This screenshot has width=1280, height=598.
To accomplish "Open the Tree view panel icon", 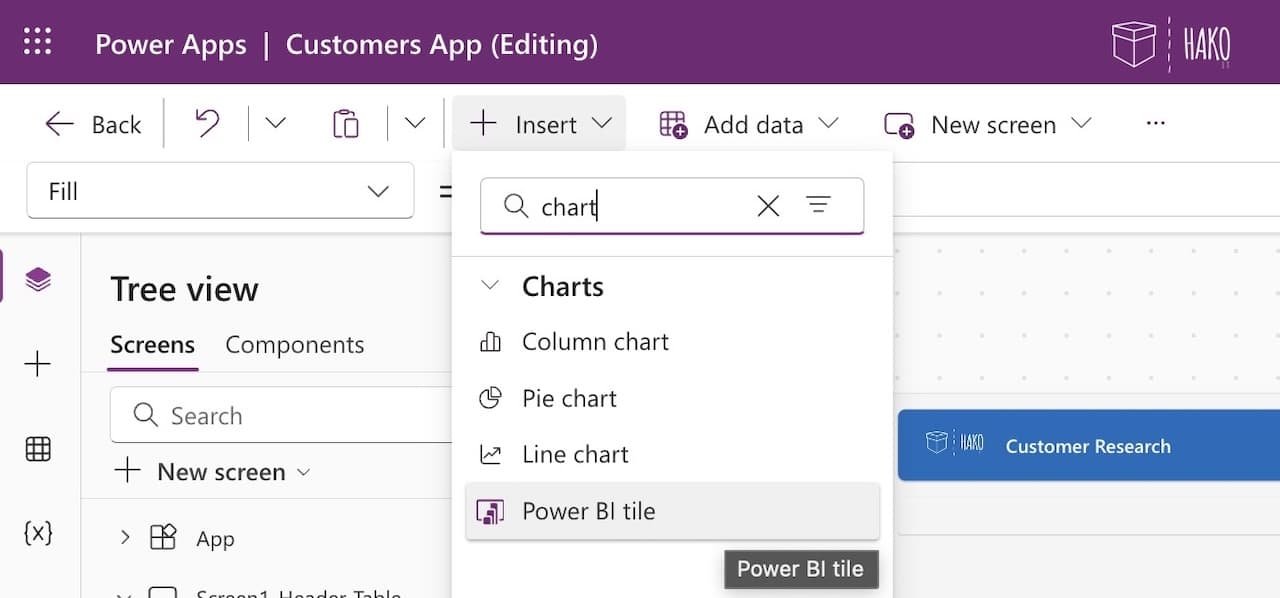I will tap(37, 280).
